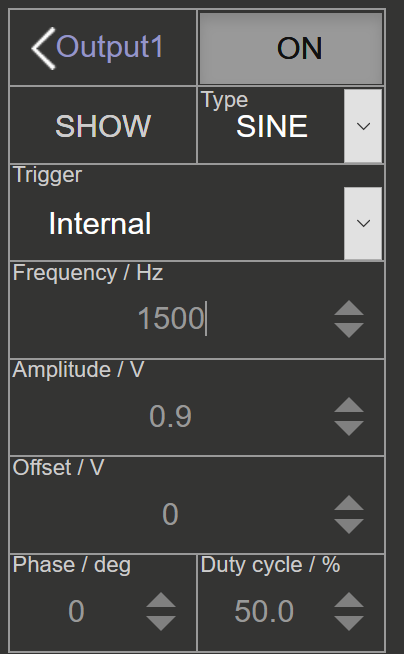Lower amplitude using the down arrow
Viewport: 404px width, 654px height.
point(349,428)
